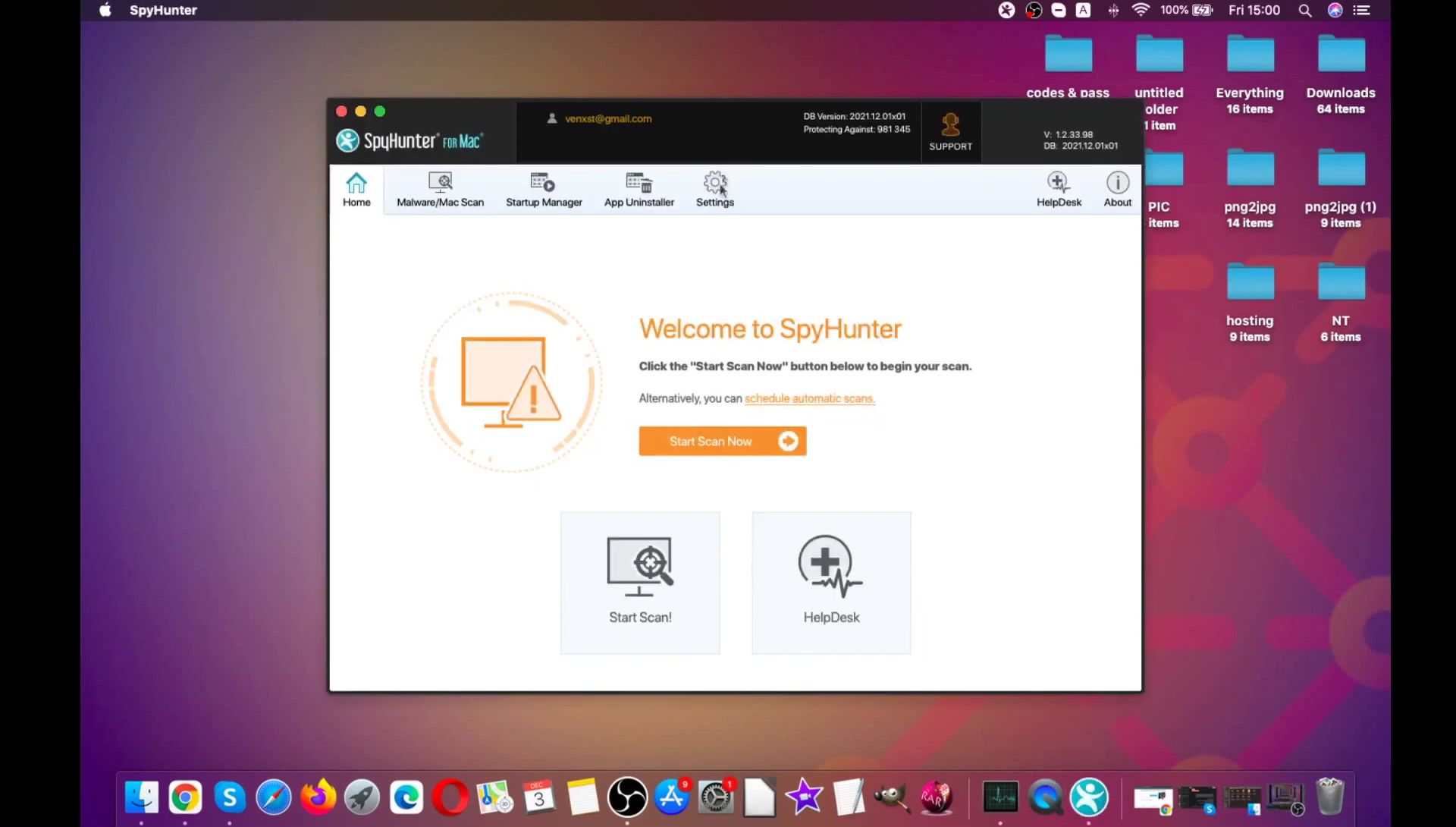The image size is (1456, 827).
Task: Open the Home tab in SpyHunter
Action: (356, 189)
